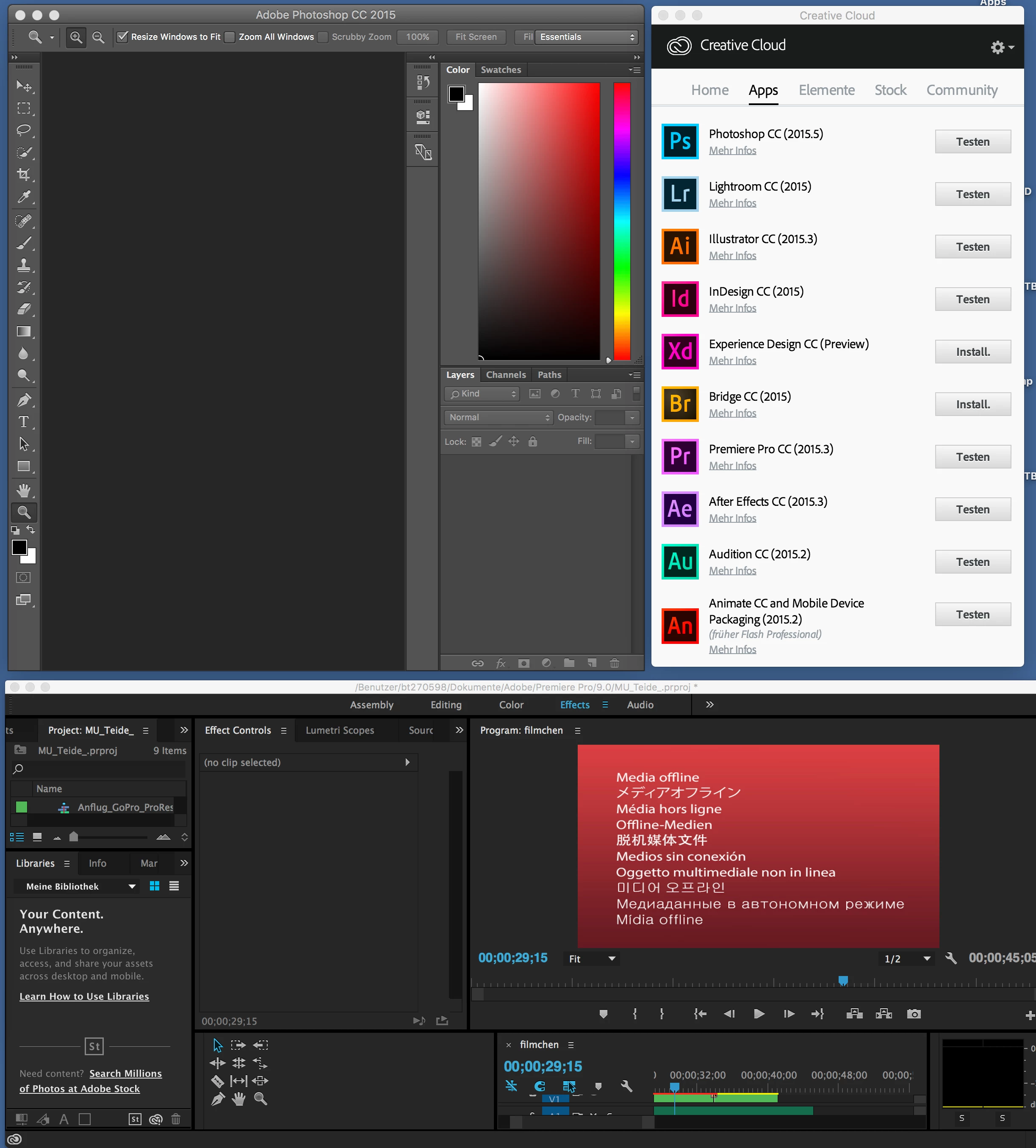The image size is (1036, 1148).
Task: Click Play in the Program monitor
Action: click(x=759, y=1014)
